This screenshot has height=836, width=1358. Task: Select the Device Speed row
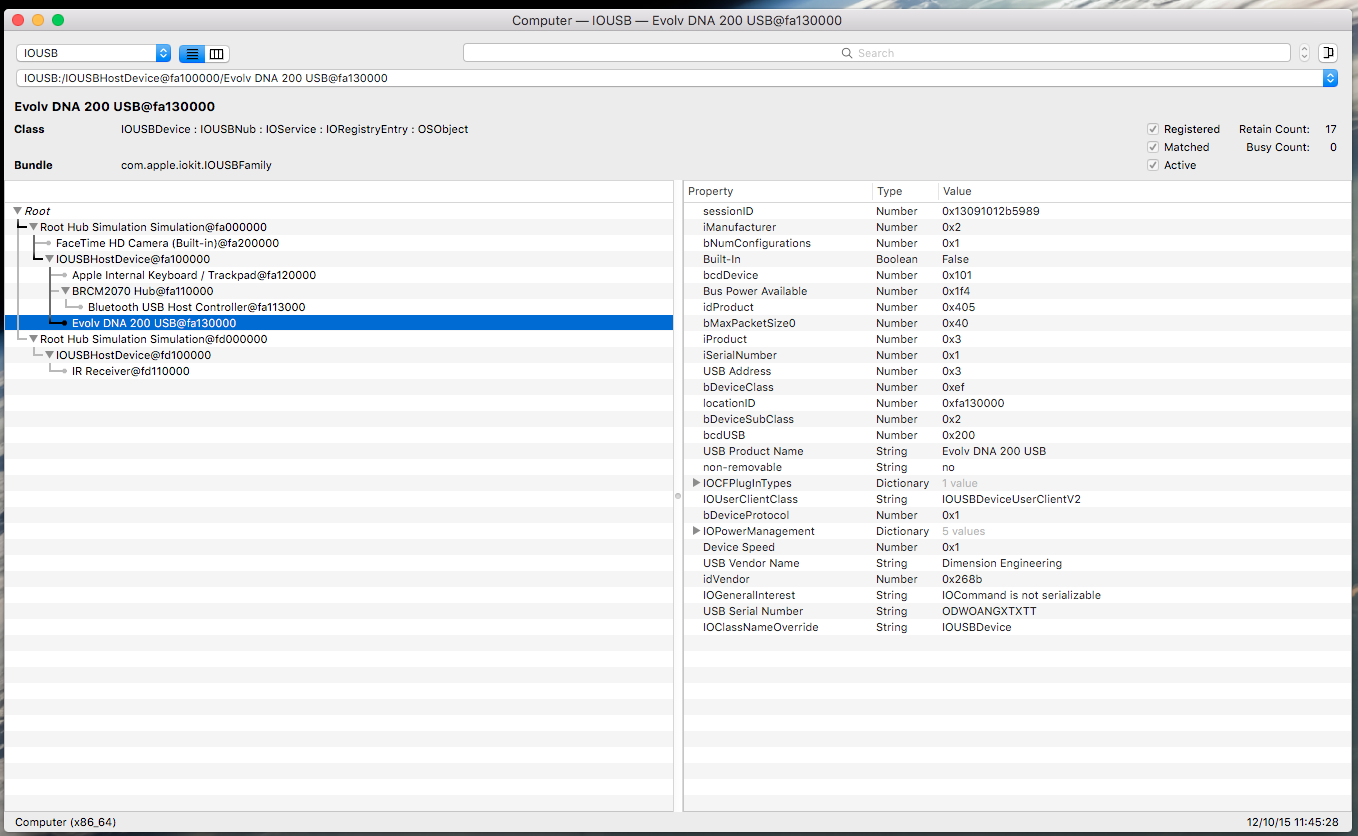point(1017,547)
